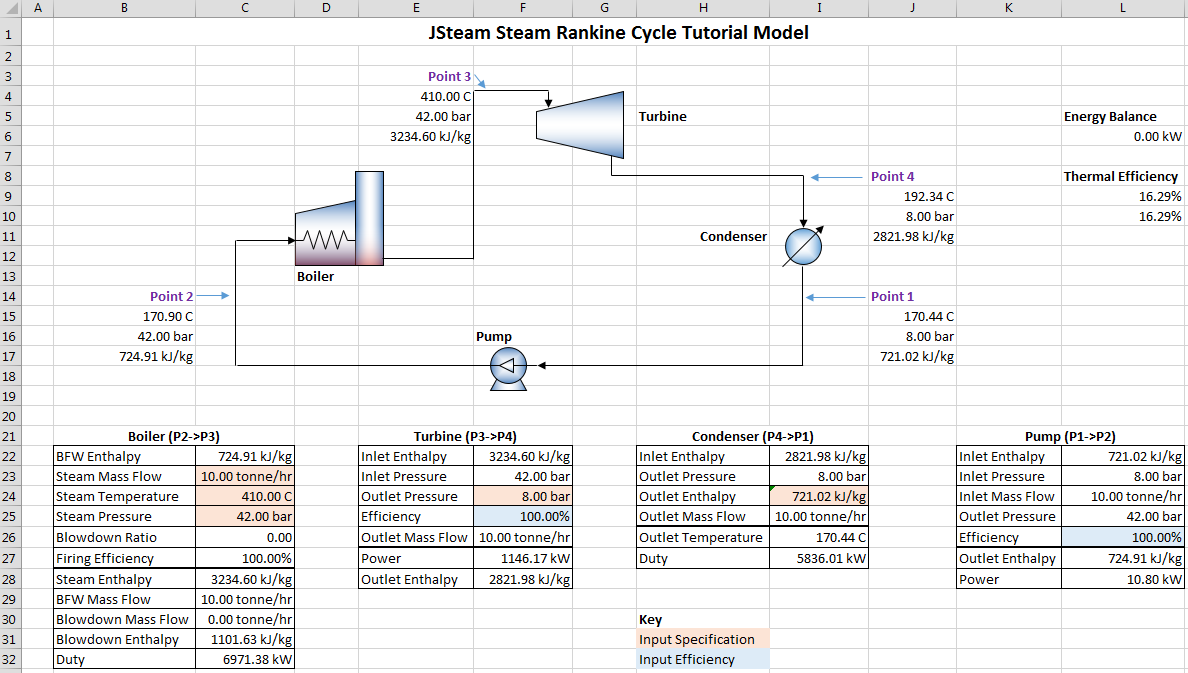Select Point 4 temperature 192.34 C

pyautogui.click(x=912, y=196)
